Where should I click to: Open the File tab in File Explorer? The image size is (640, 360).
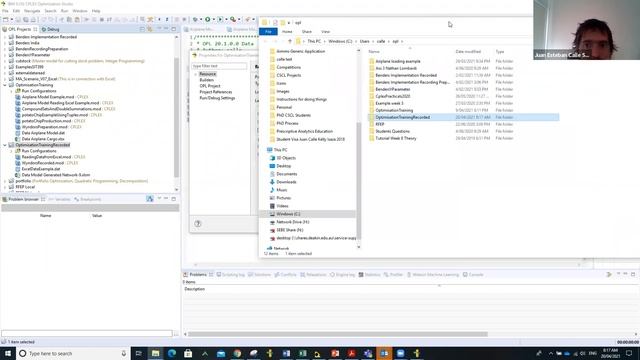(268, 31)
